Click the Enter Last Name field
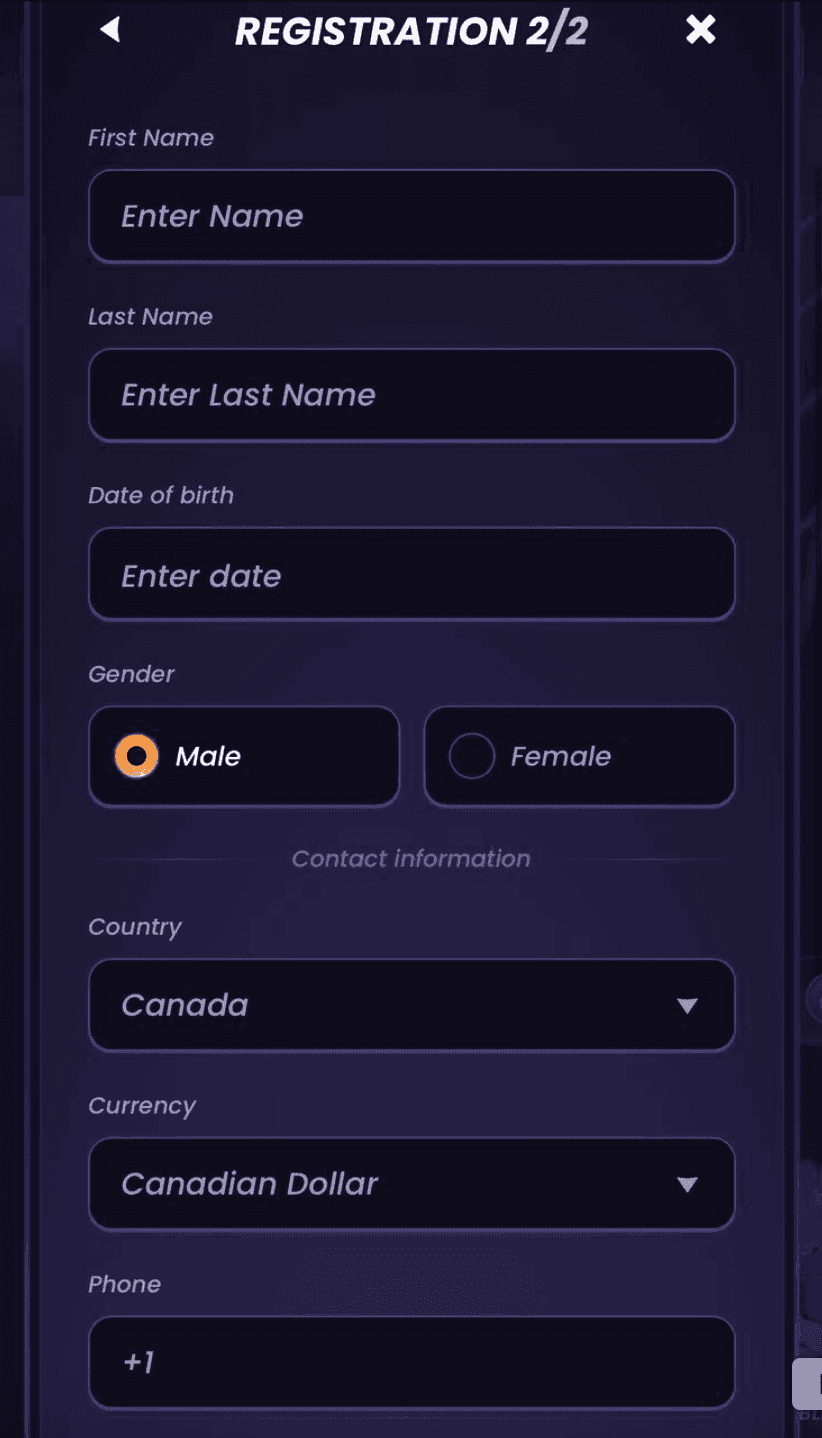This screenshot has height=1438, width=822. click(411, 395)
